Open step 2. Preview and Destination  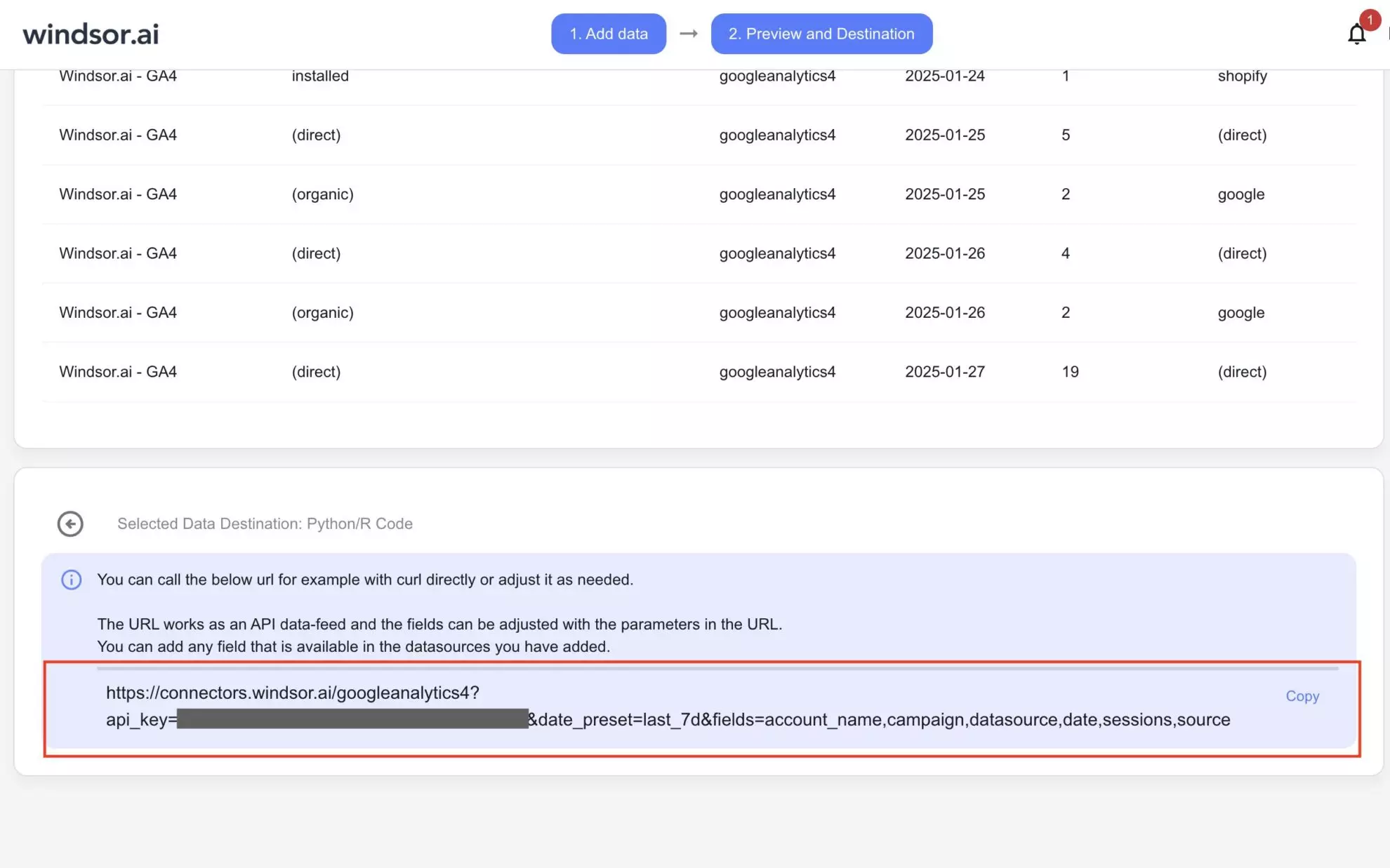click(821, 34)
